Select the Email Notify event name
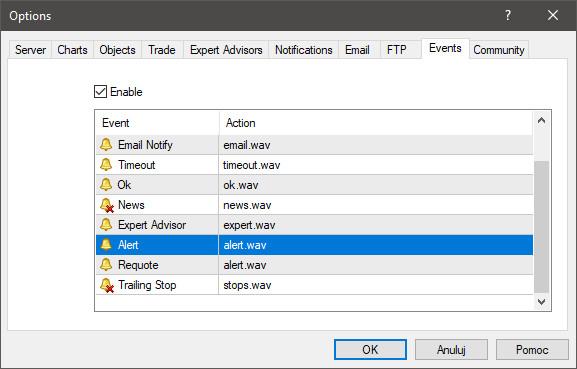577x369 pixels. click(x=145, y=145)
